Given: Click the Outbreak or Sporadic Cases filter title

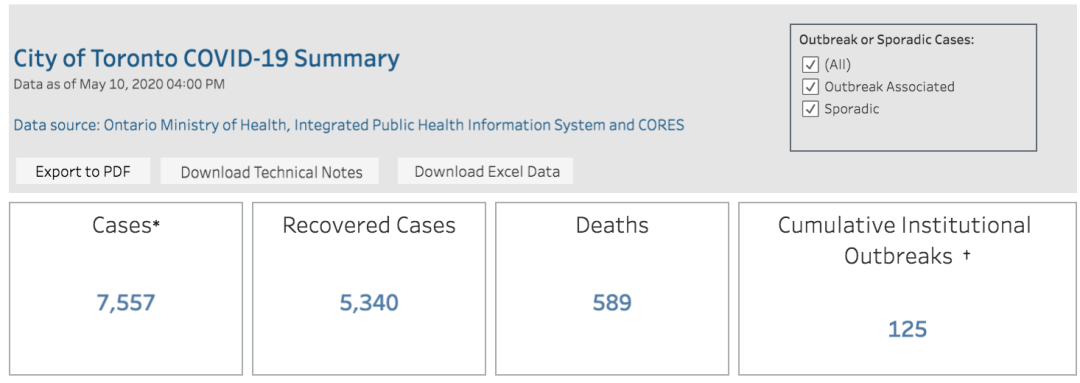Looking at the screenshot, I should 886,40.
